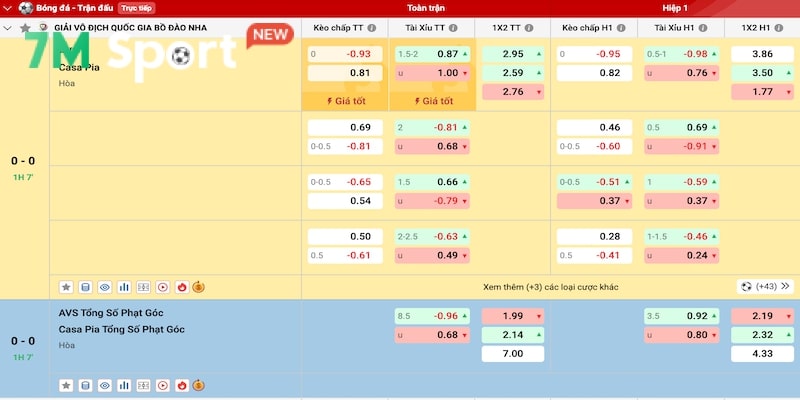Select the Hiệp 1 header section
This screenshot has width=800, height=400.
click(x=675, y=7)
